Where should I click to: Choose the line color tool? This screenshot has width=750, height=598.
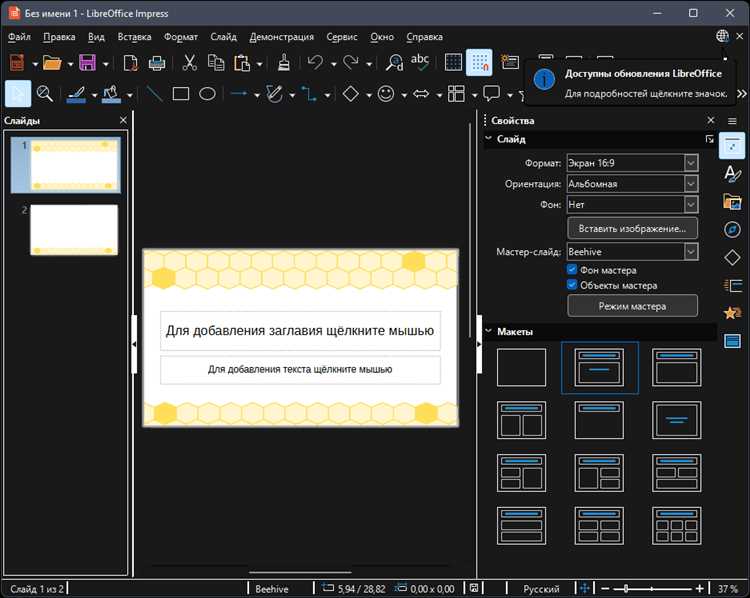coord(77,94)
